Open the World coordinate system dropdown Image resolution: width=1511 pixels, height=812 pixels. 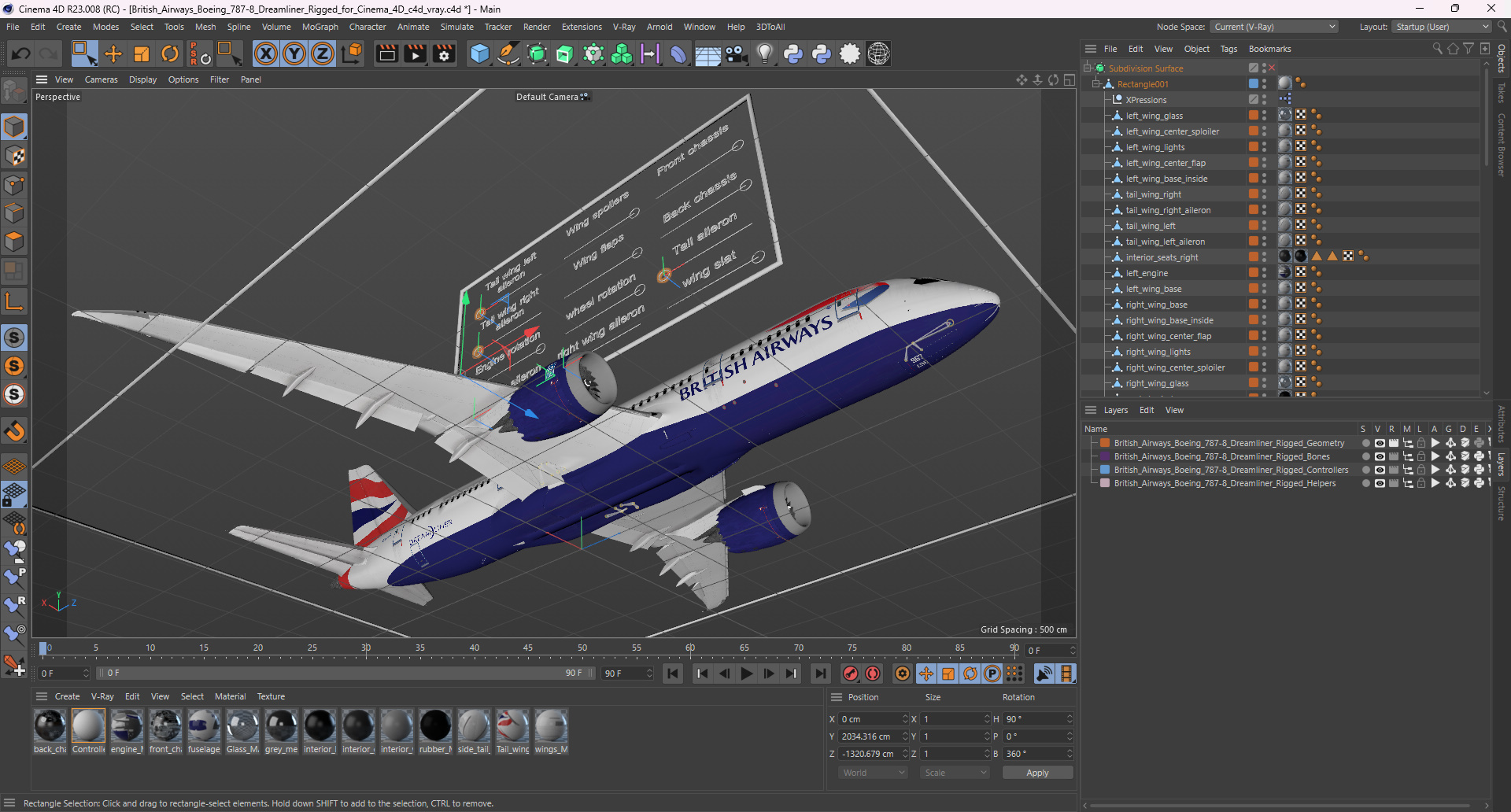pos(874,773)
